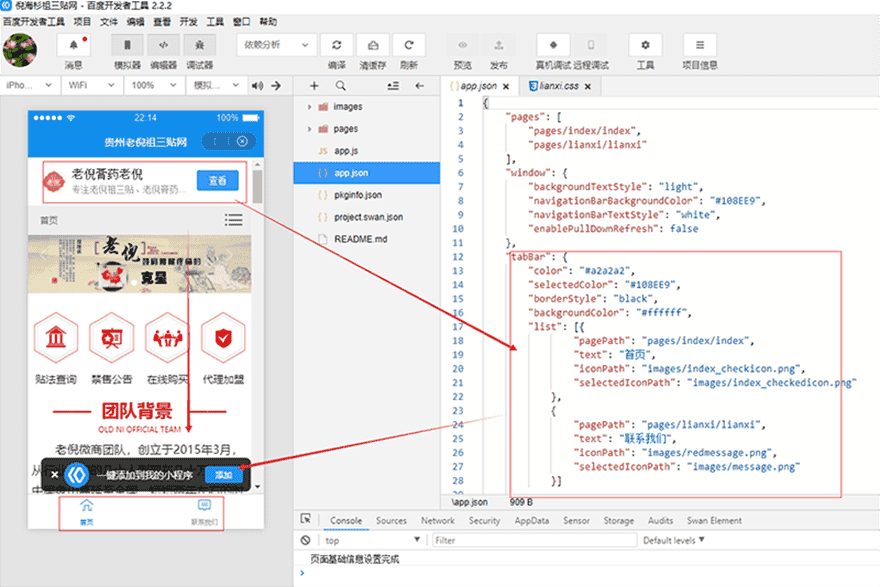Image resolution: width=880 pixels, height=587 pixels.
Task: Expand the pages folder
Action: tap(309, 129)
